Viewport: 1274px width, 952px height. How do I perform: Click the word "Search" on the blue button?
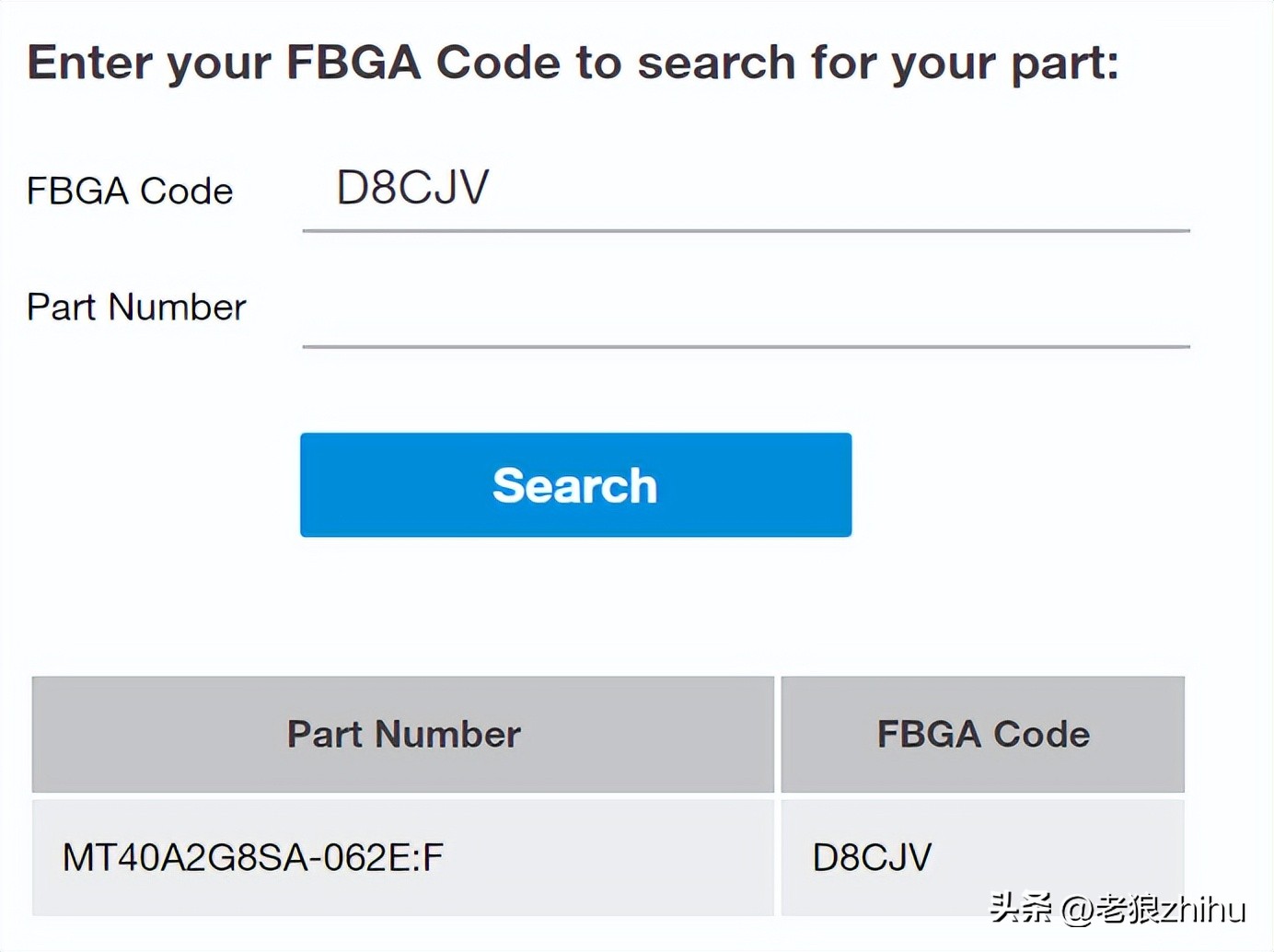click(x=575, y=485)
